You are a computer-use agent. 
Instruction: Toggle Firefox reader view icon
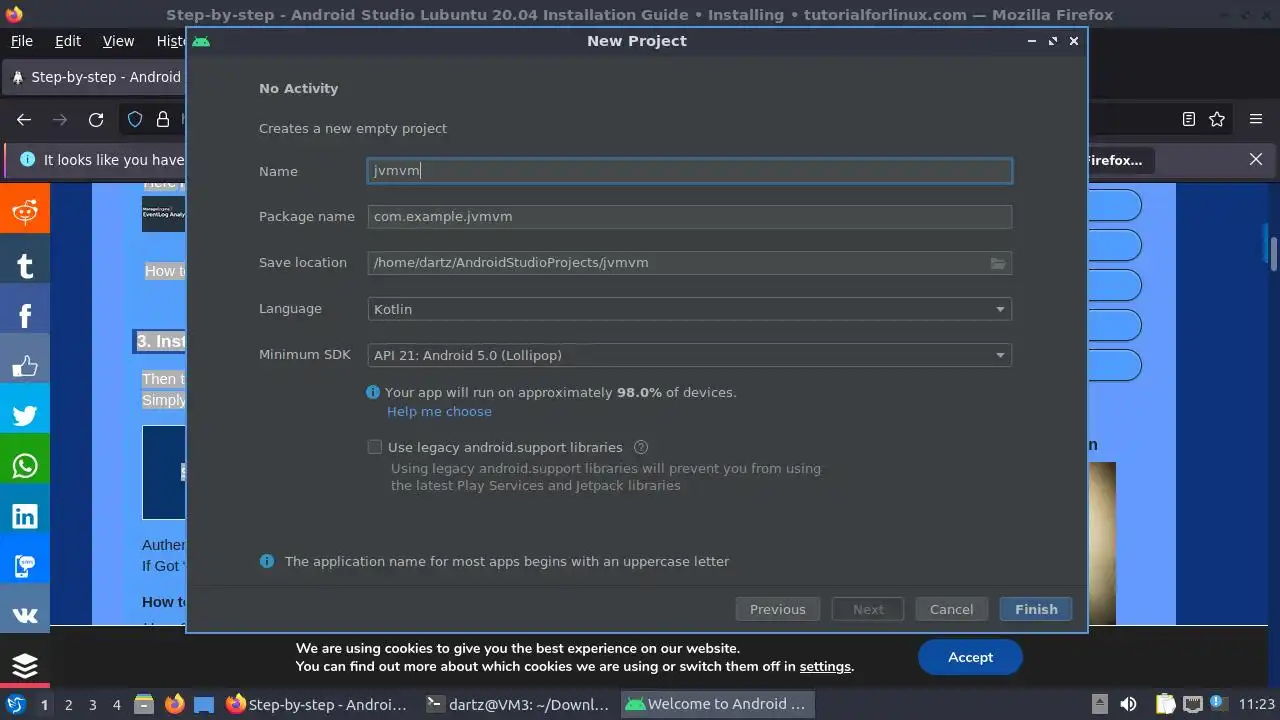[1189, 120]
